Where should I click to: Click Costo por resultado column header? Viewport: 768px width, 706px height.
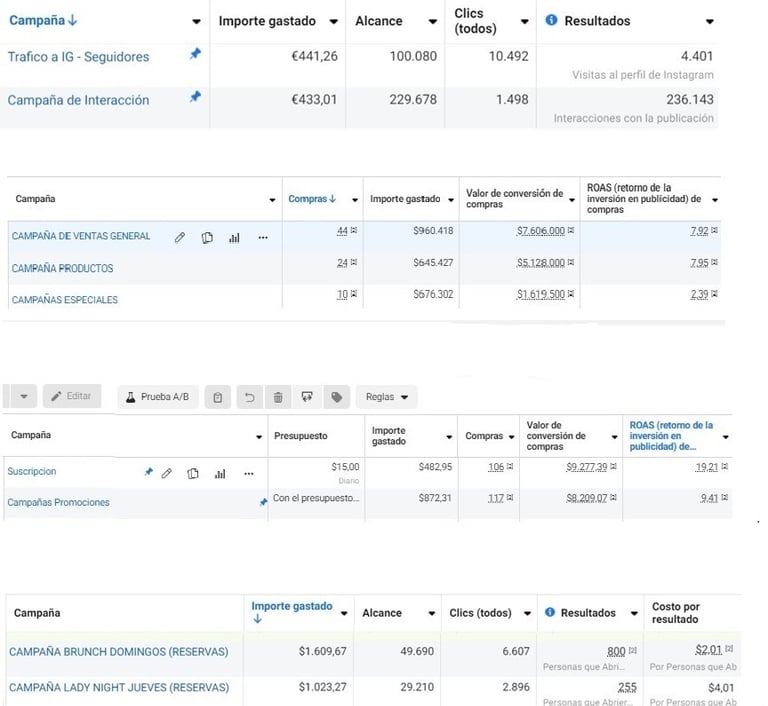675,612
